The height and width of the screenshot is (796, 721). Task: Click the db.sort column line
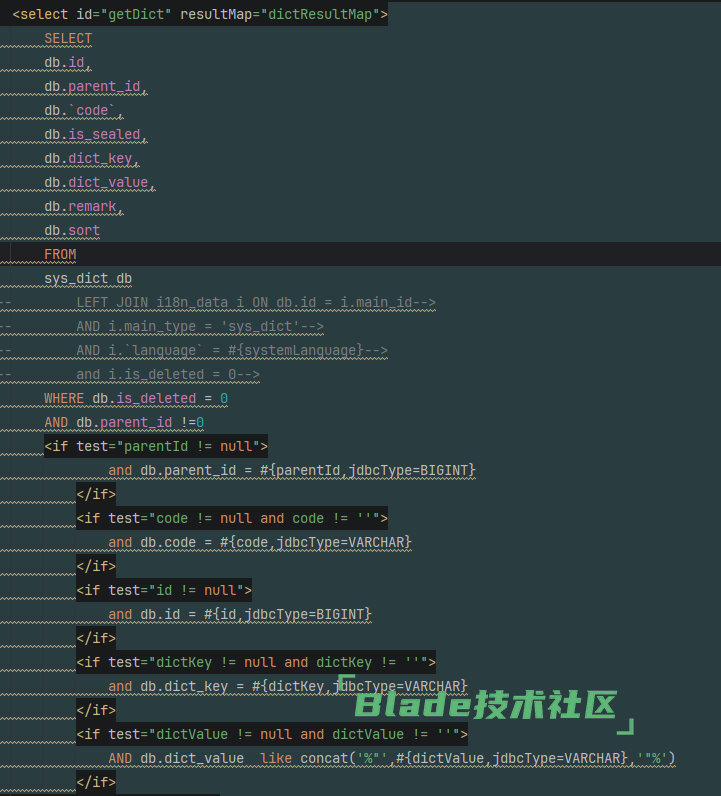(72, 230)
